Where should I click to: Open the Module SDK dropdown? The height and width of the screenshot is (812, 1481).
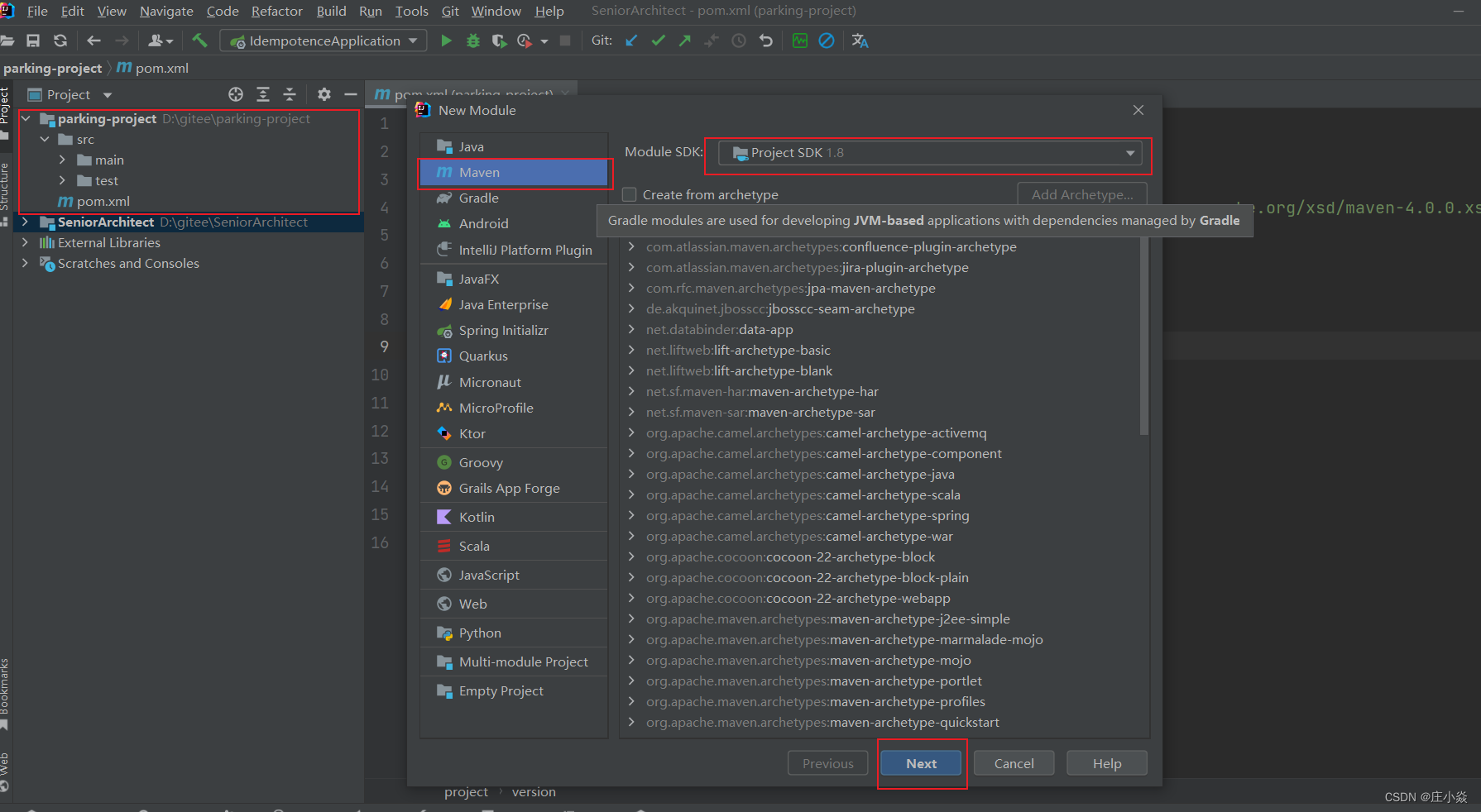(930, 153)
